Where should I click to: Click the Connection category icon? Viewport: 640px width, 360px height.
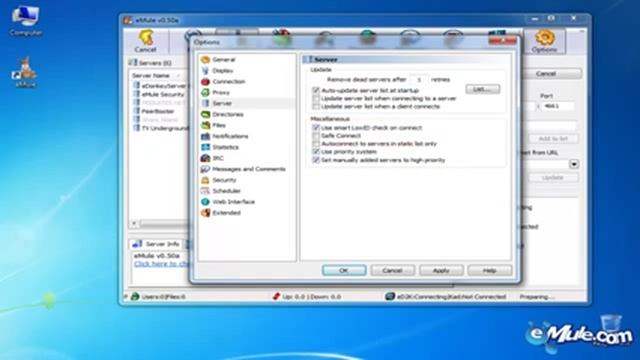[205, 82]
